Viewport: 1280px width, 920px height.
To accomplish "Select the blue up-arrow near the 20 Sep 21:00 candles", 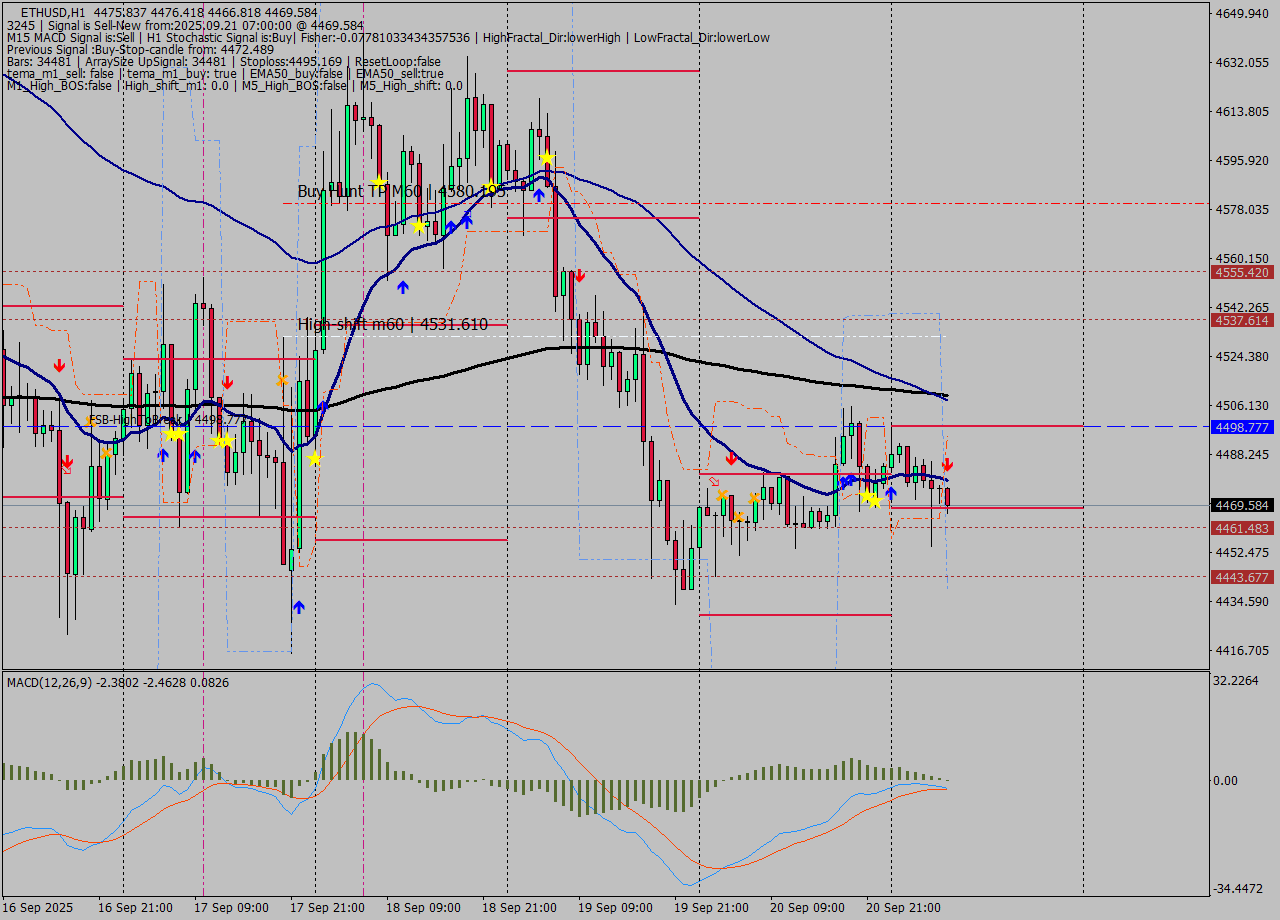I will point(891,493).
